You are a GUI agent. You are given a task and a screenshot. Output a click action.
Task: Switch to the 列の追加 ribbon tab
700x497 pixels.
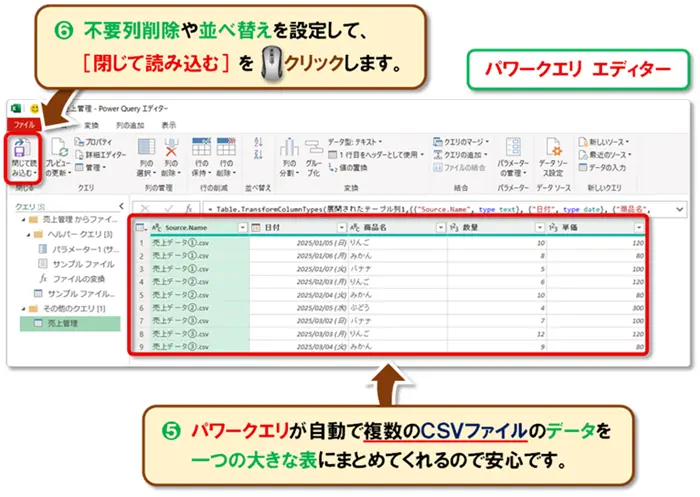point(130,125)
